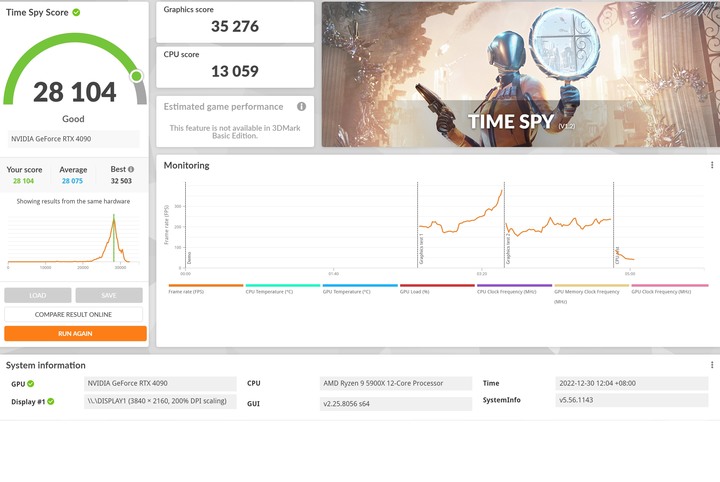Toggle the GPU Clock Frequency legend line
Screen dimensions: 720x482
point(669,289)
